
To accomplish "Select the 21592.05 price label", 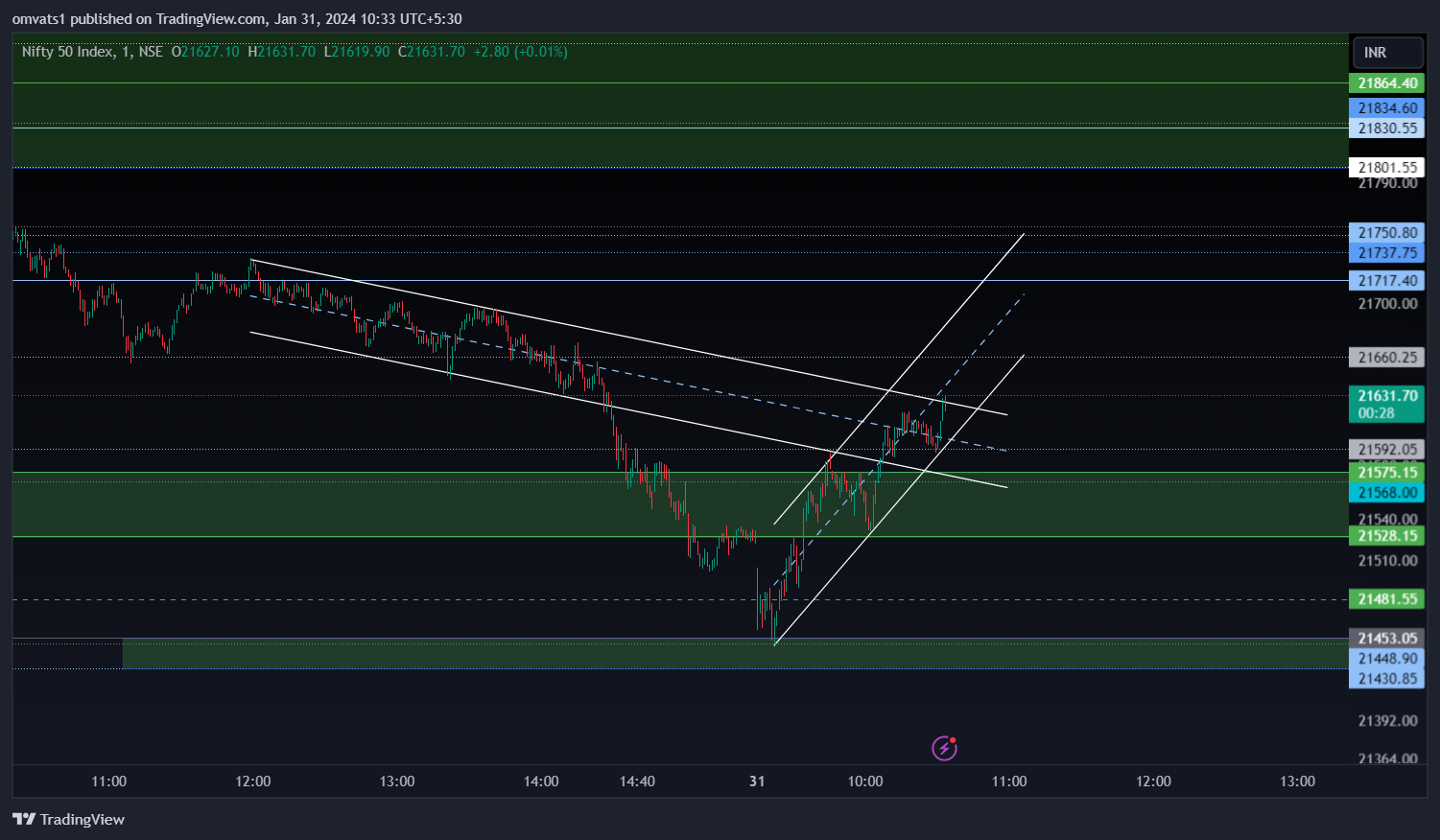I will click(1386, 450).
